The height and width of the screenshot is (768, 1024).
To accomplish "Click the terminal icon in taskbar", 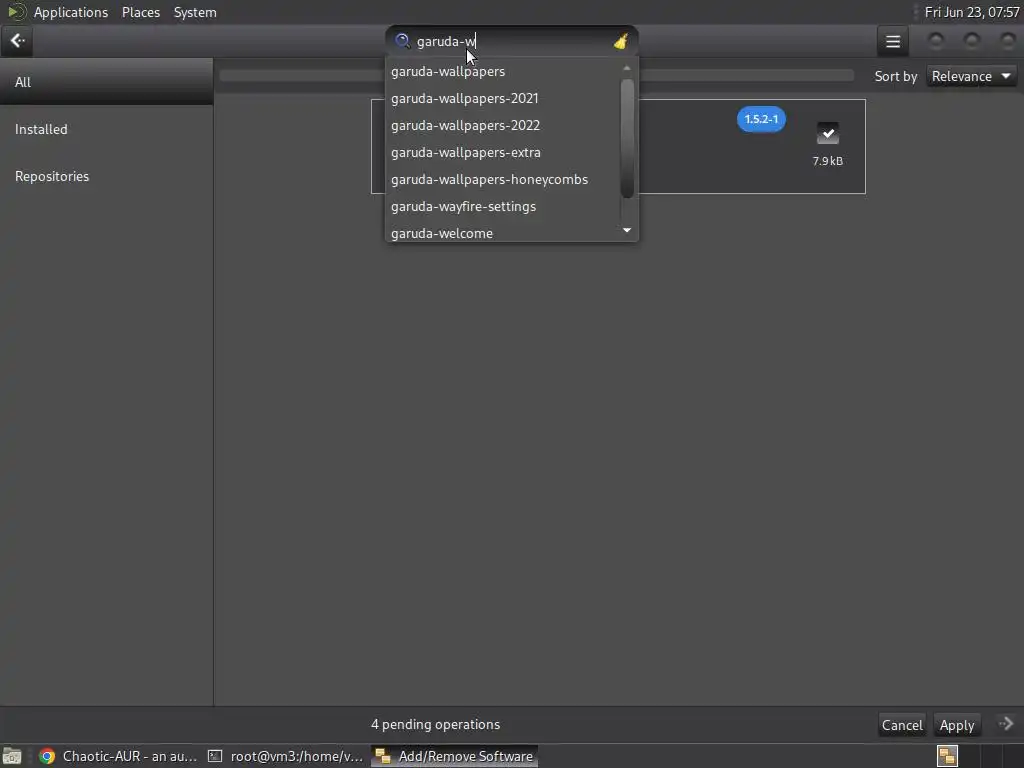I will click(215, 756).
